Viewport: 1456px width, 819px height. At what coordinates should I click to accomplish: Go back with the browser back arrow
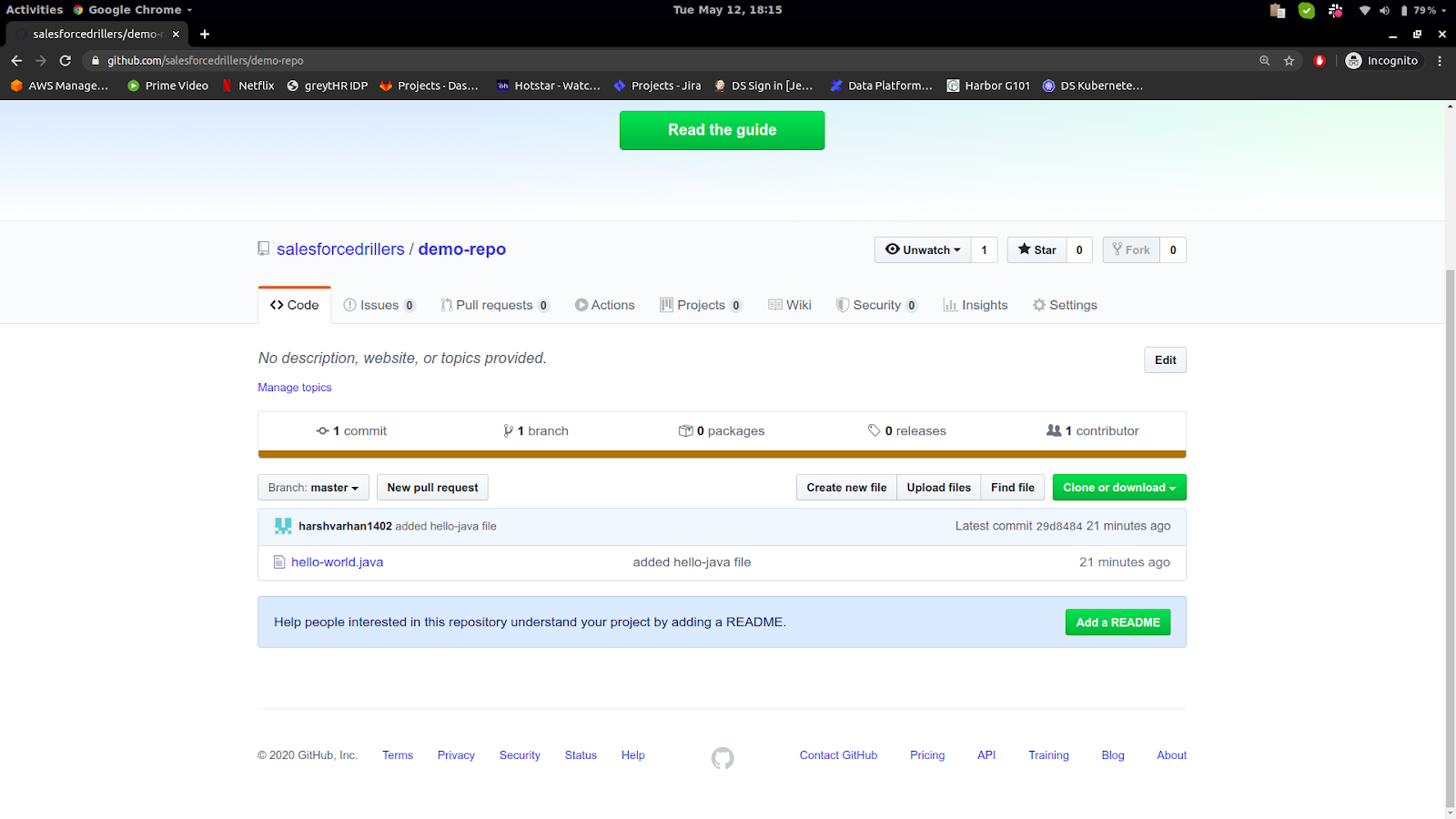16,60
